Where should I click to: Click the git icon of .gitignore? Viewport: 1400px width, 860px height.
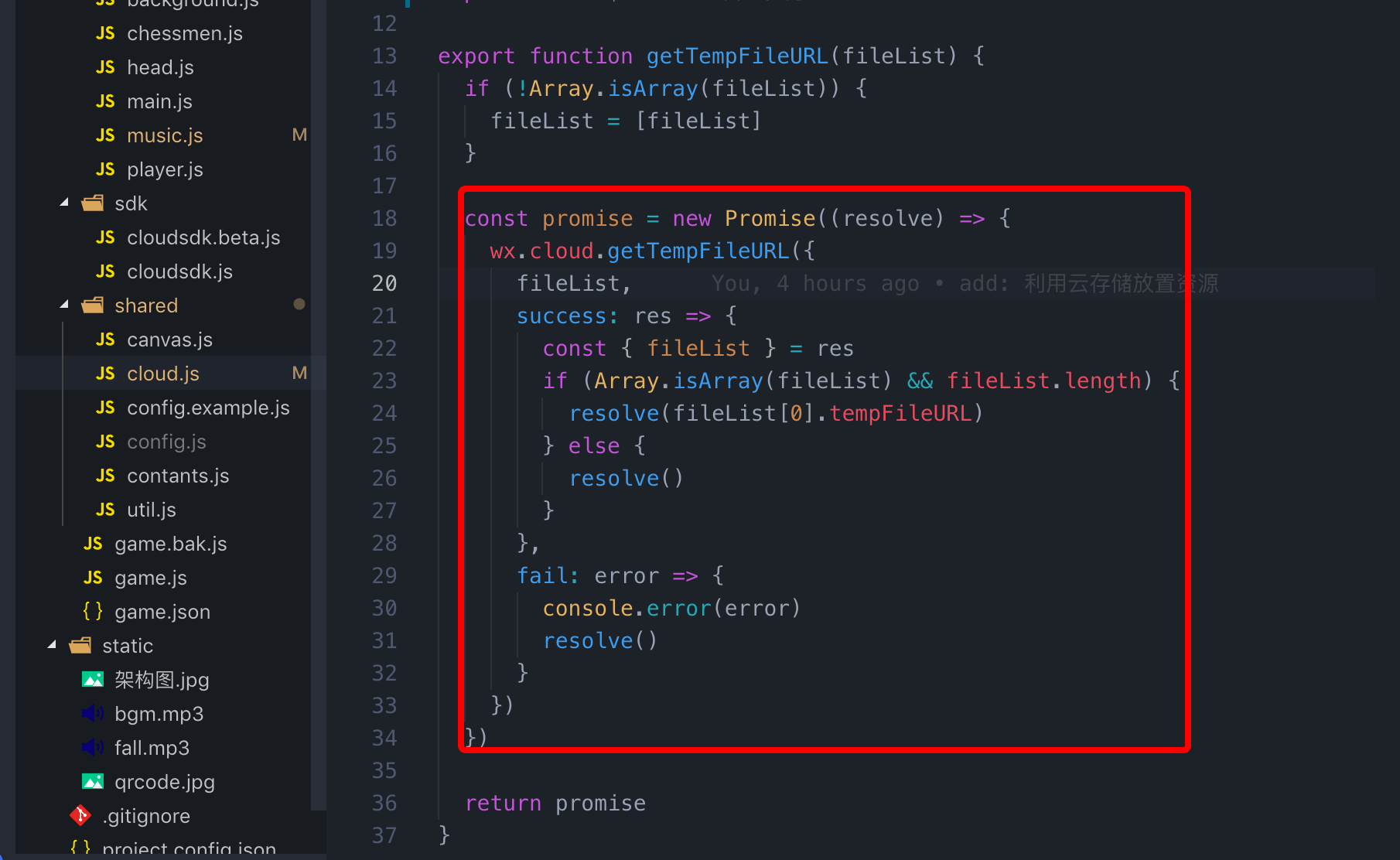coord(80,816)
